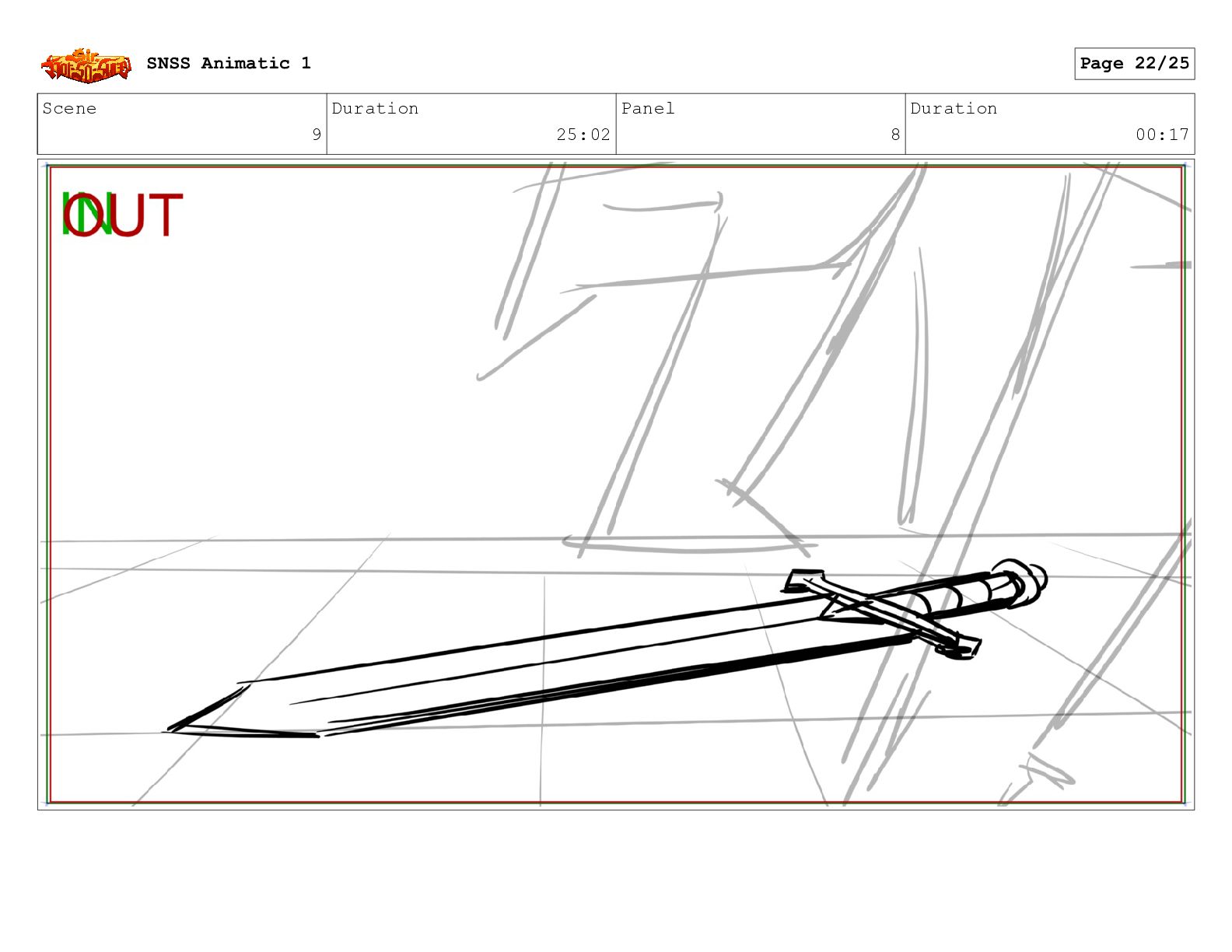Click the 'Page 22/25' box

click(1134, 64)
